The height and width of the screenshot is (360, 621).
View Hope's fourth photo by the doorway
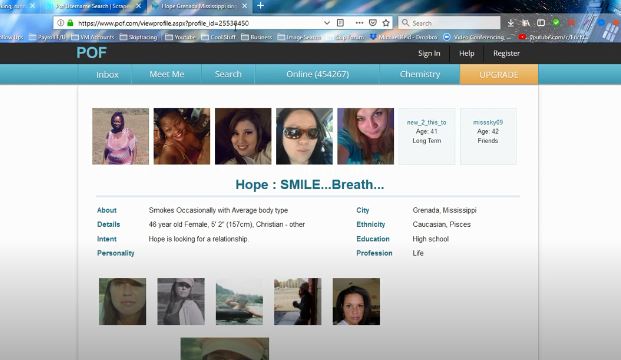point(297,301)
